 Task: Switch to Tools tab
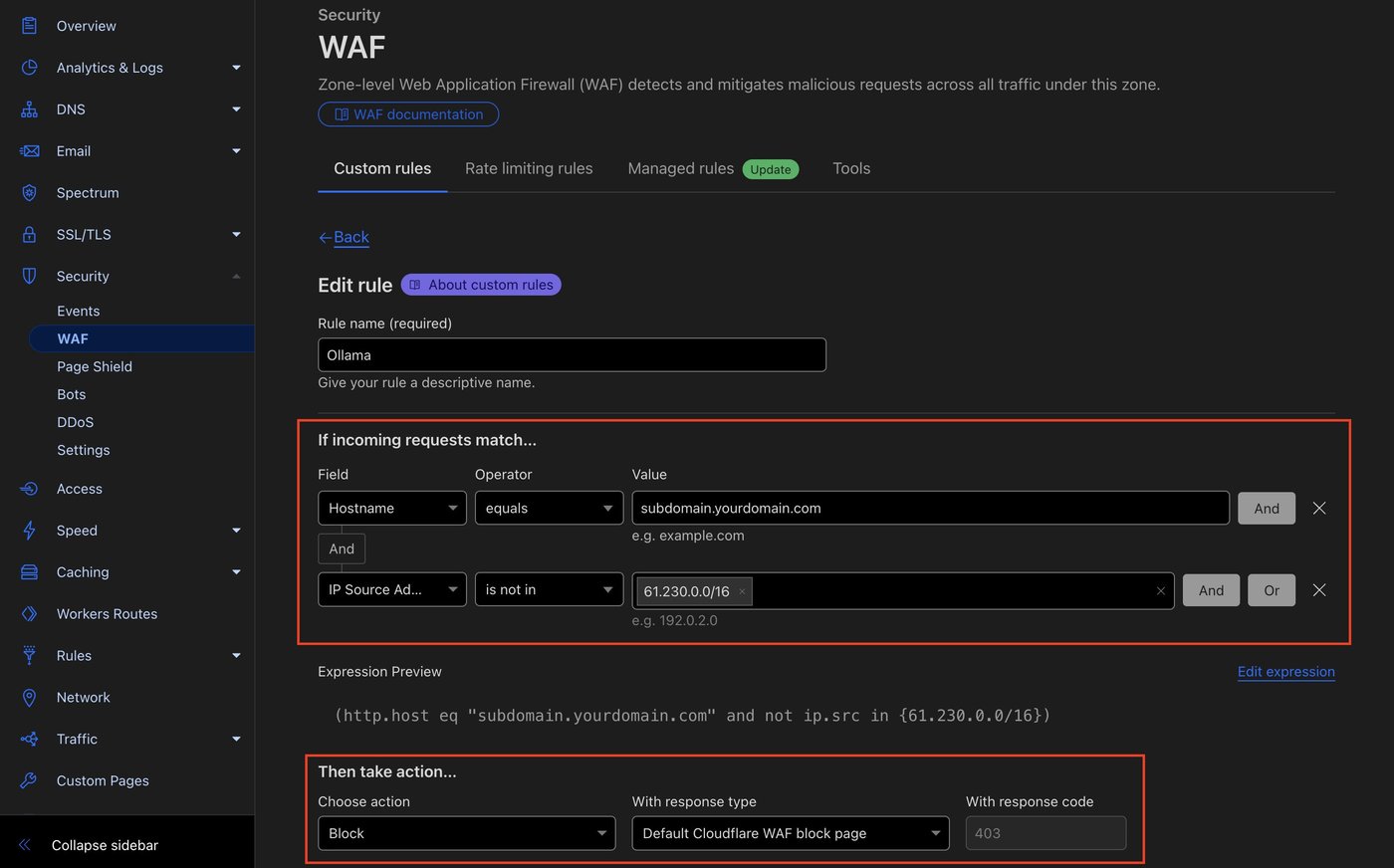tap(851, 168)
